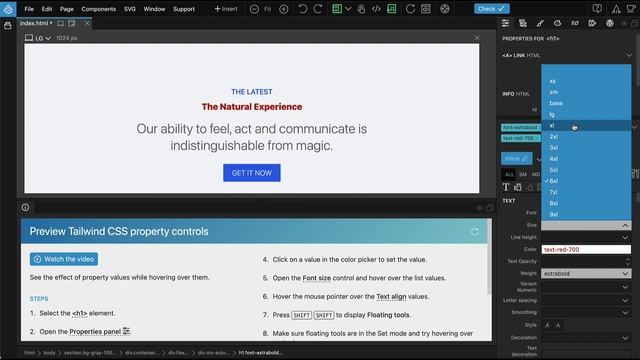Open the Decoration dropdown
Image resolution: width=640 pixels, height=360 pixels.
pyautogui.click(x=586, y=338)
